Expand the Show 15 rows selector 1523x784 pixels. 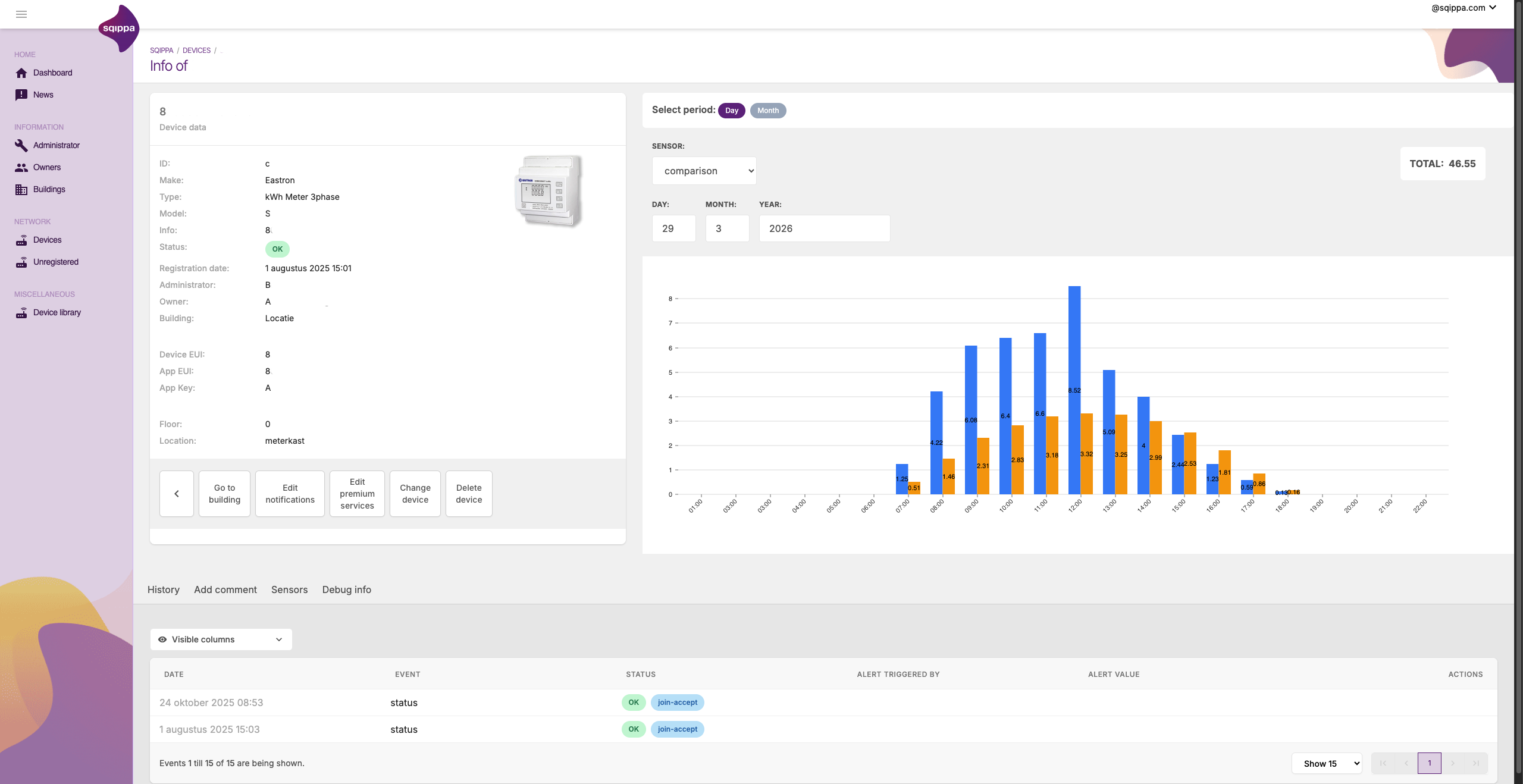click(x=1327, y=763)
